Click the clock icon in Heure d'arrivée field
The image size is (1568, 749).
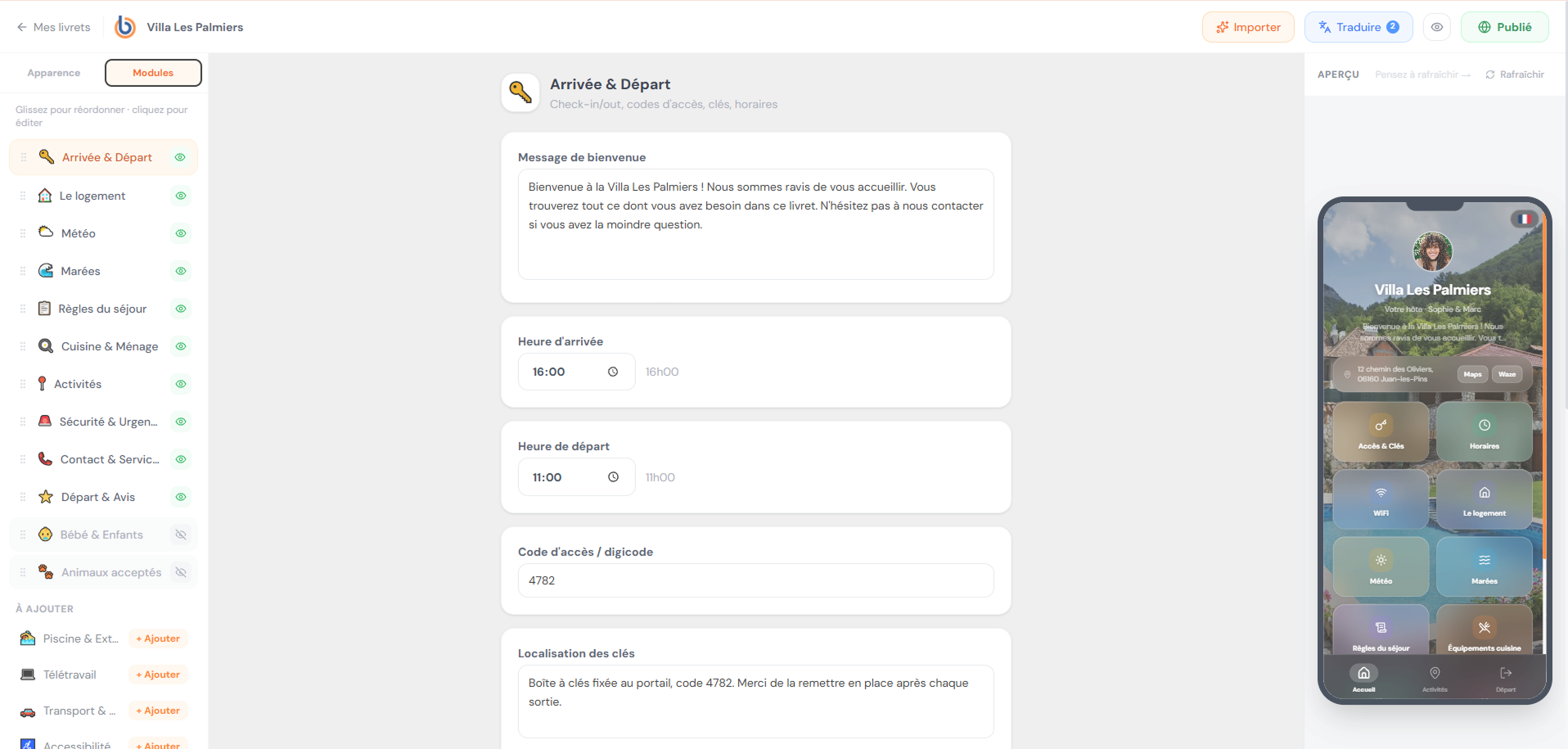[613, 372]
